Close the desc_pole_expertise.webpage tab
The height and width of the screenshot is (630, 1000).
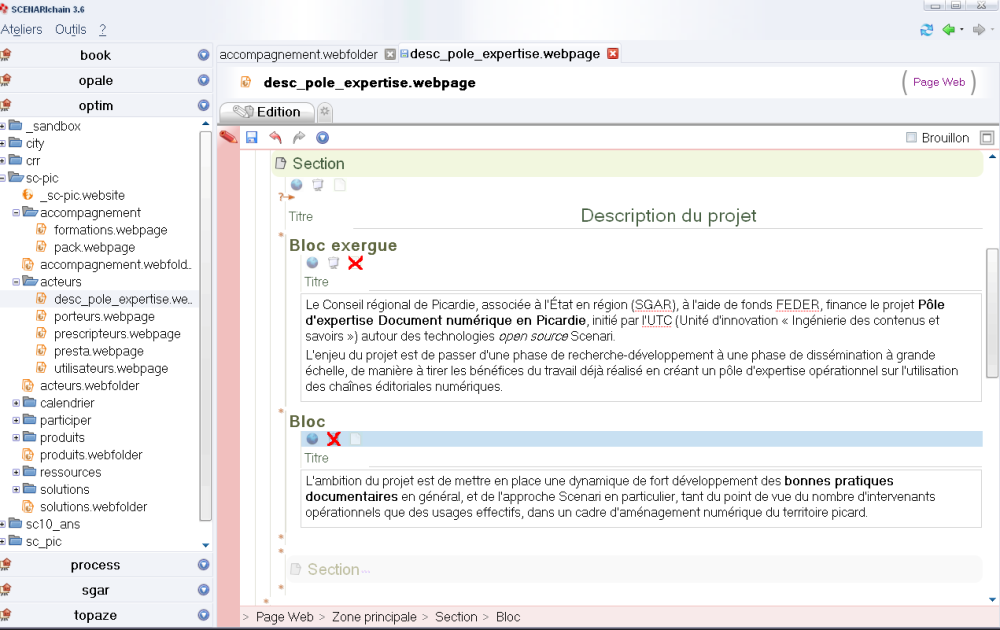tap(613, 54)
